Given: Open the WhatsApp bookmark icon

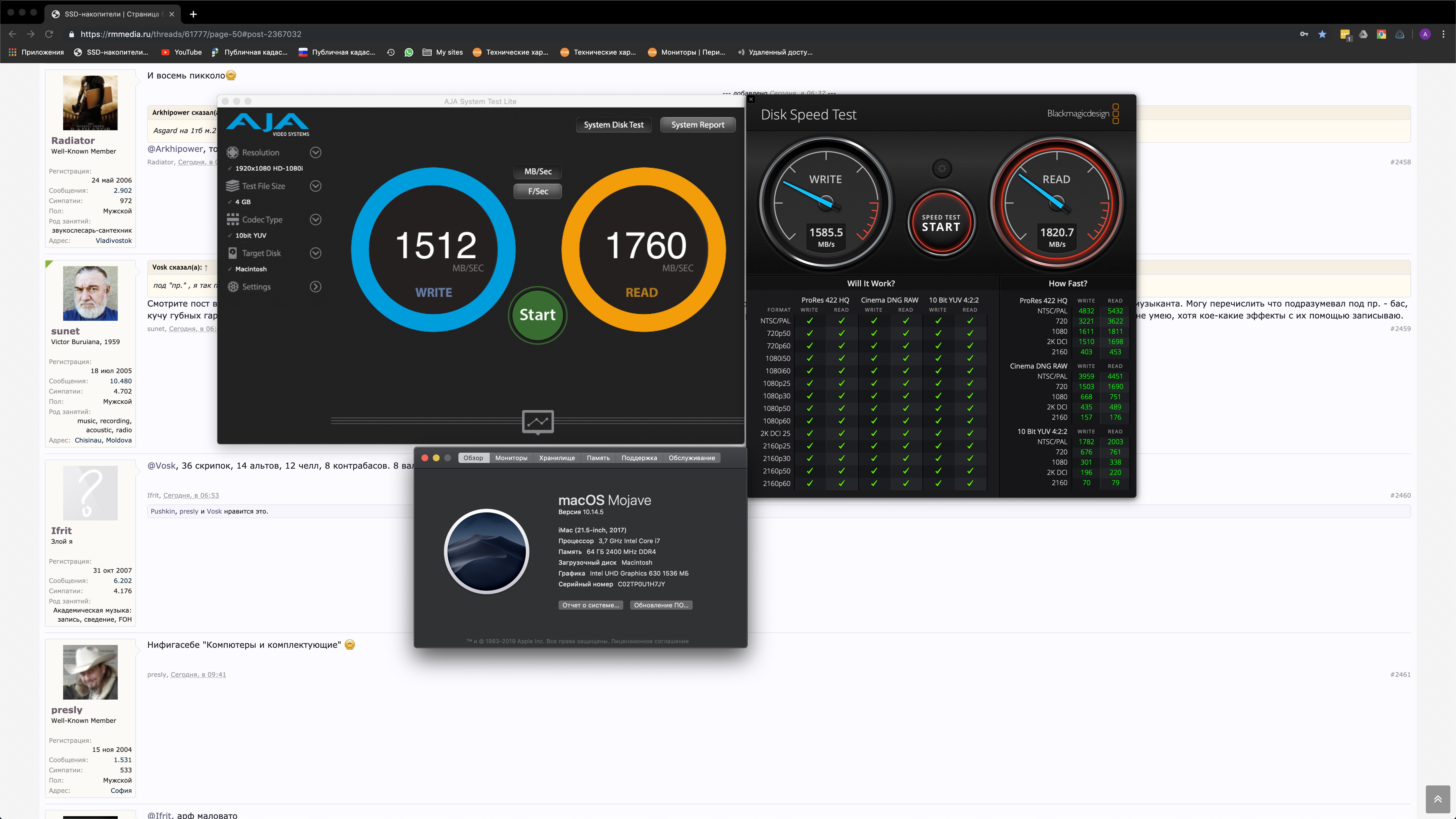Looking at the screenshot, I should click(409, 53).
